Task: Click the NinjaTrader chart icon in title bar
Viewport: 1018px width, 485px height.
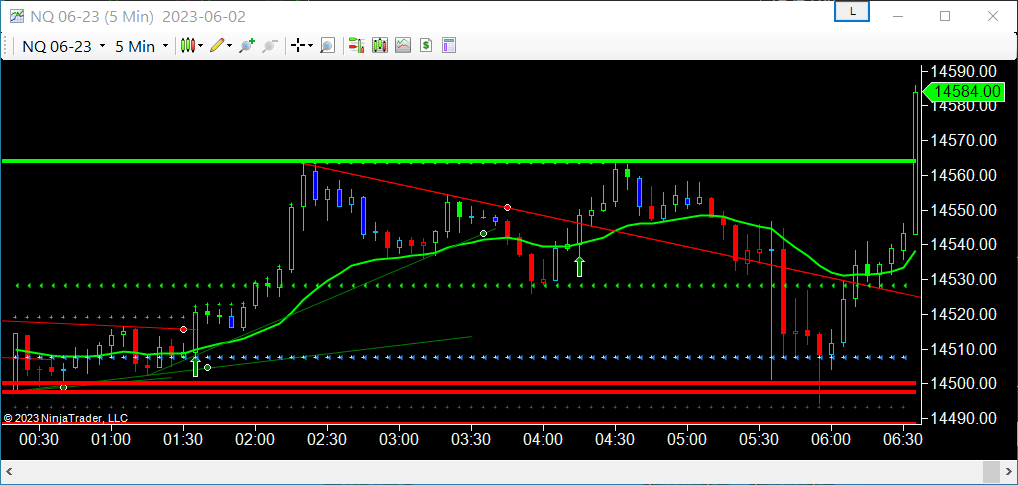Action: [16, 16]
